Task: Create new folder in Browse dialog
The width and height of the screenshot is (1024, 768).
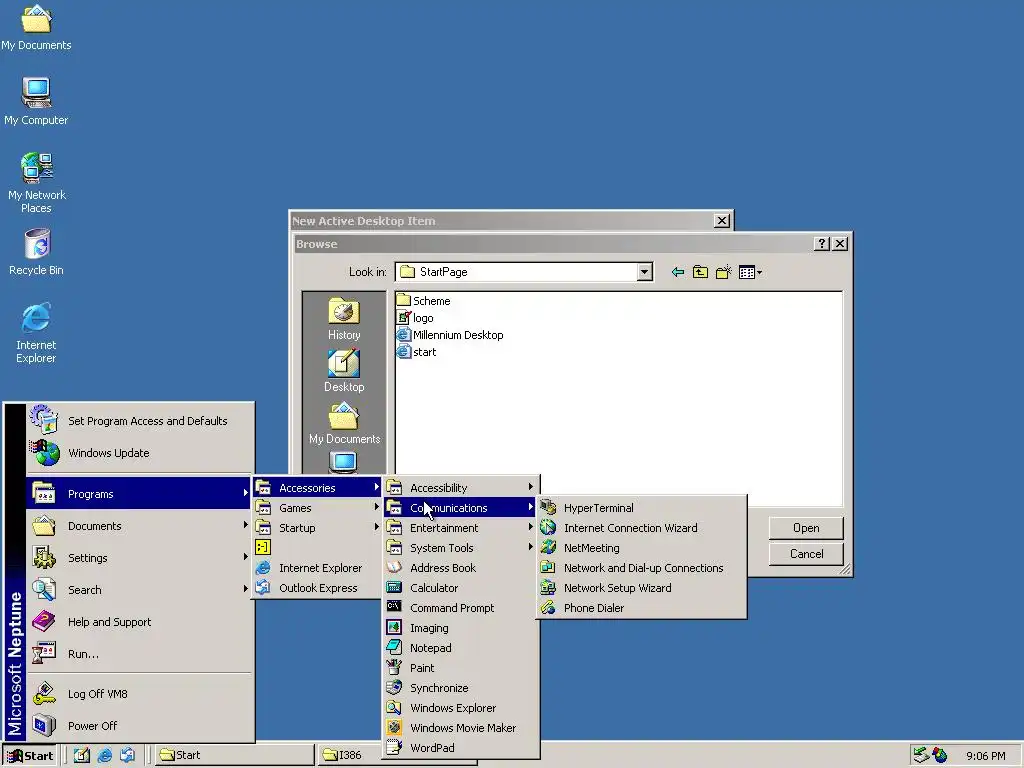Action: [723, 272]
